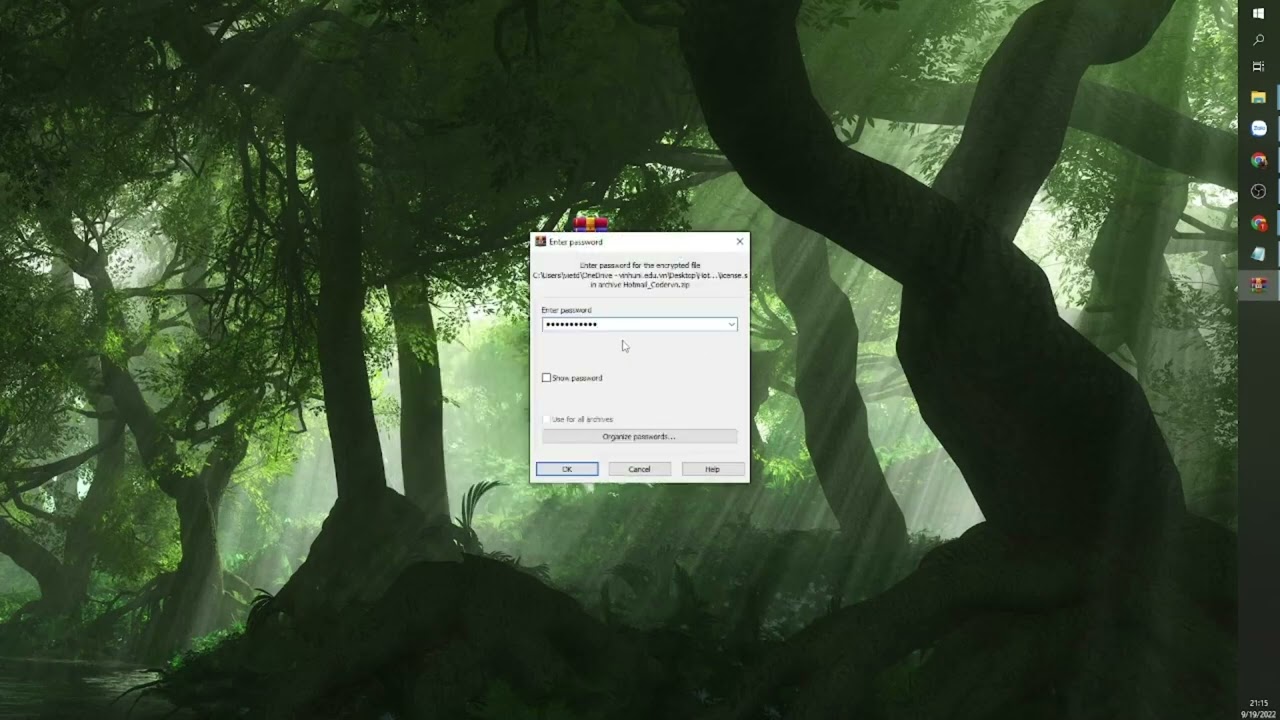Open the Windows Start menu
The height and width of the screenshot is (720, 1280).
(x=1259, y=13)
